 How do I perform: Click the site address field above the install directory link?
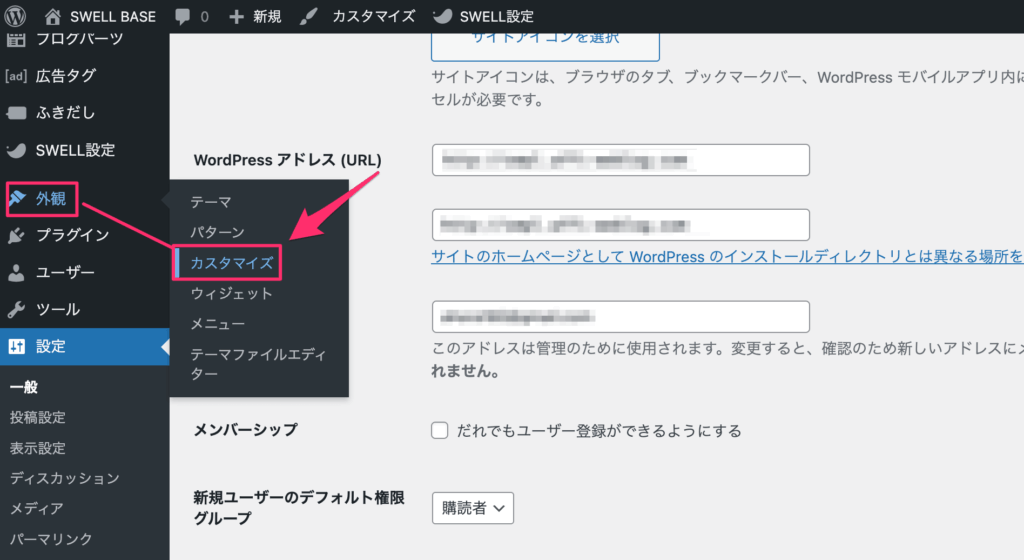620,225
